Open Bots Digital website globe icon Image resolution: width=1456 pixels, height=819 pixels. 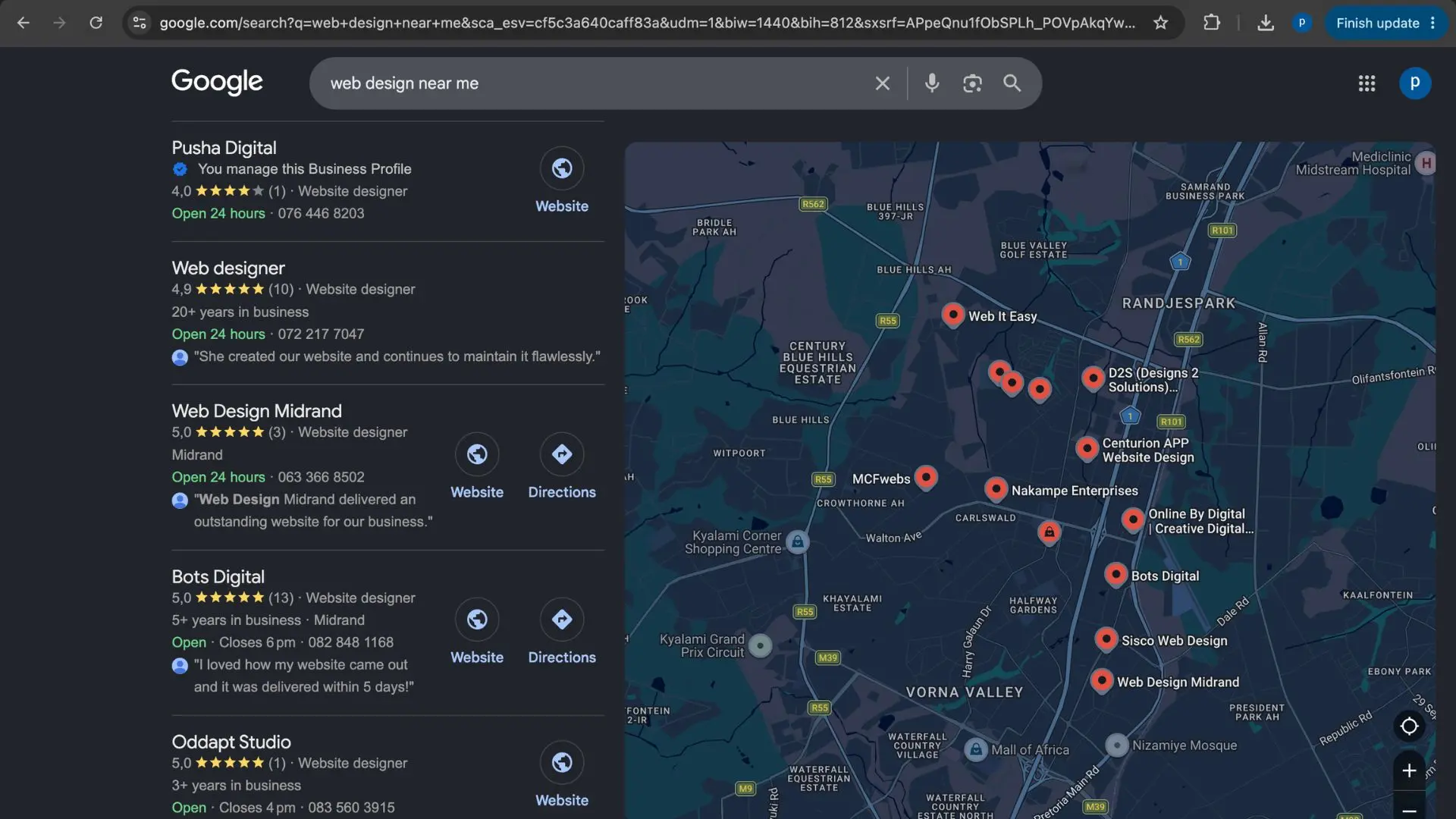point(477,620)
